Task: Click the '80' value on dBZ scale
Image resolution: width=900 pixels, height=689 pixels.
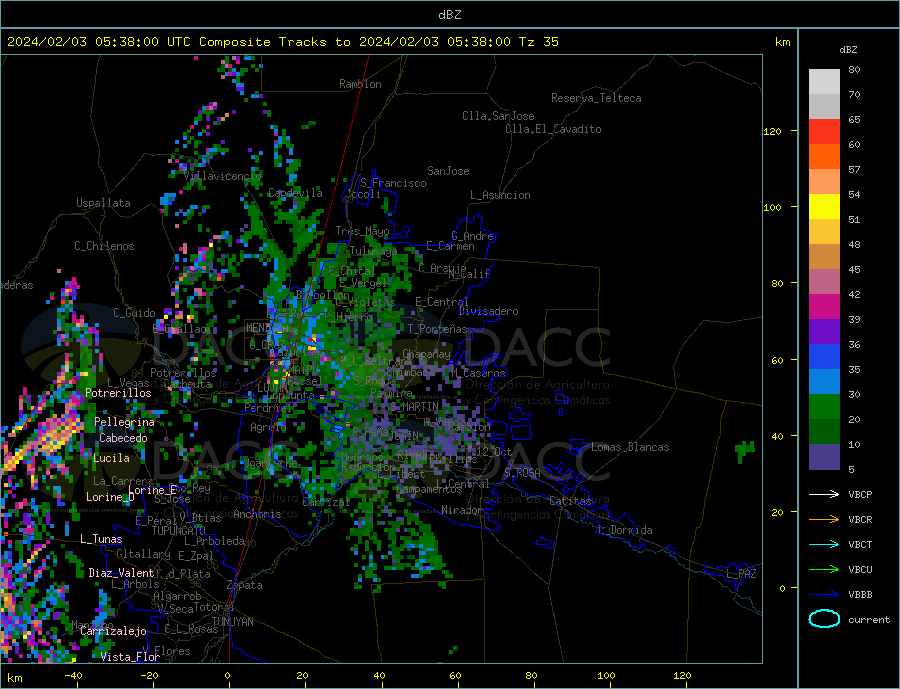Action: (854, 69)
